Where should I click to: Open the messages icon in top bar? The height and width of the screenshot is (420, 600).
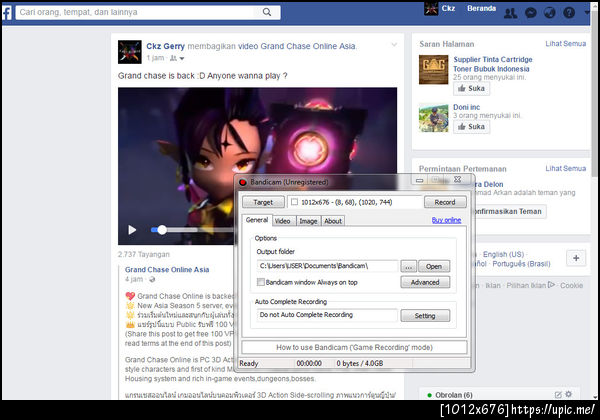click(x=531, y=13)
